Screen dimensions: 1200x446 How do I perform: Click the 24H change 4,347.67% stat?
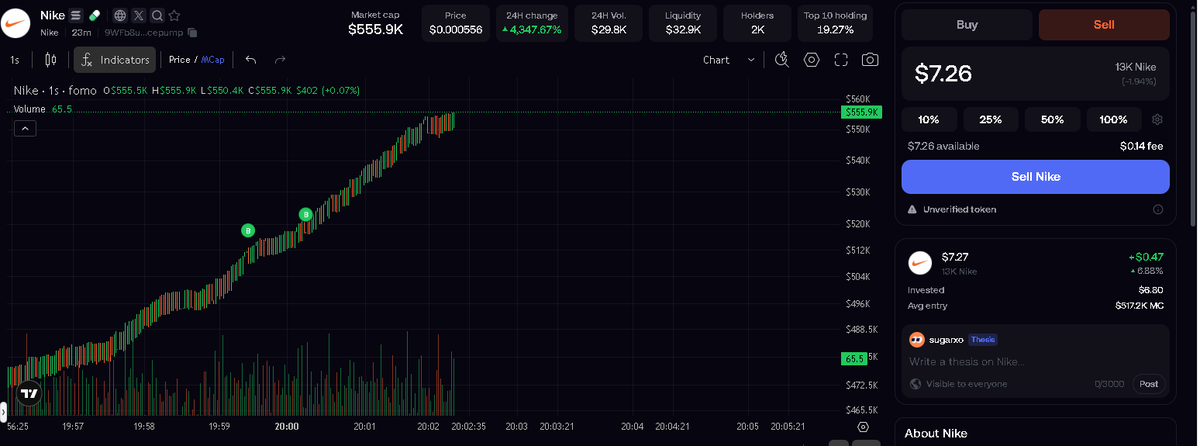point(530,23)
